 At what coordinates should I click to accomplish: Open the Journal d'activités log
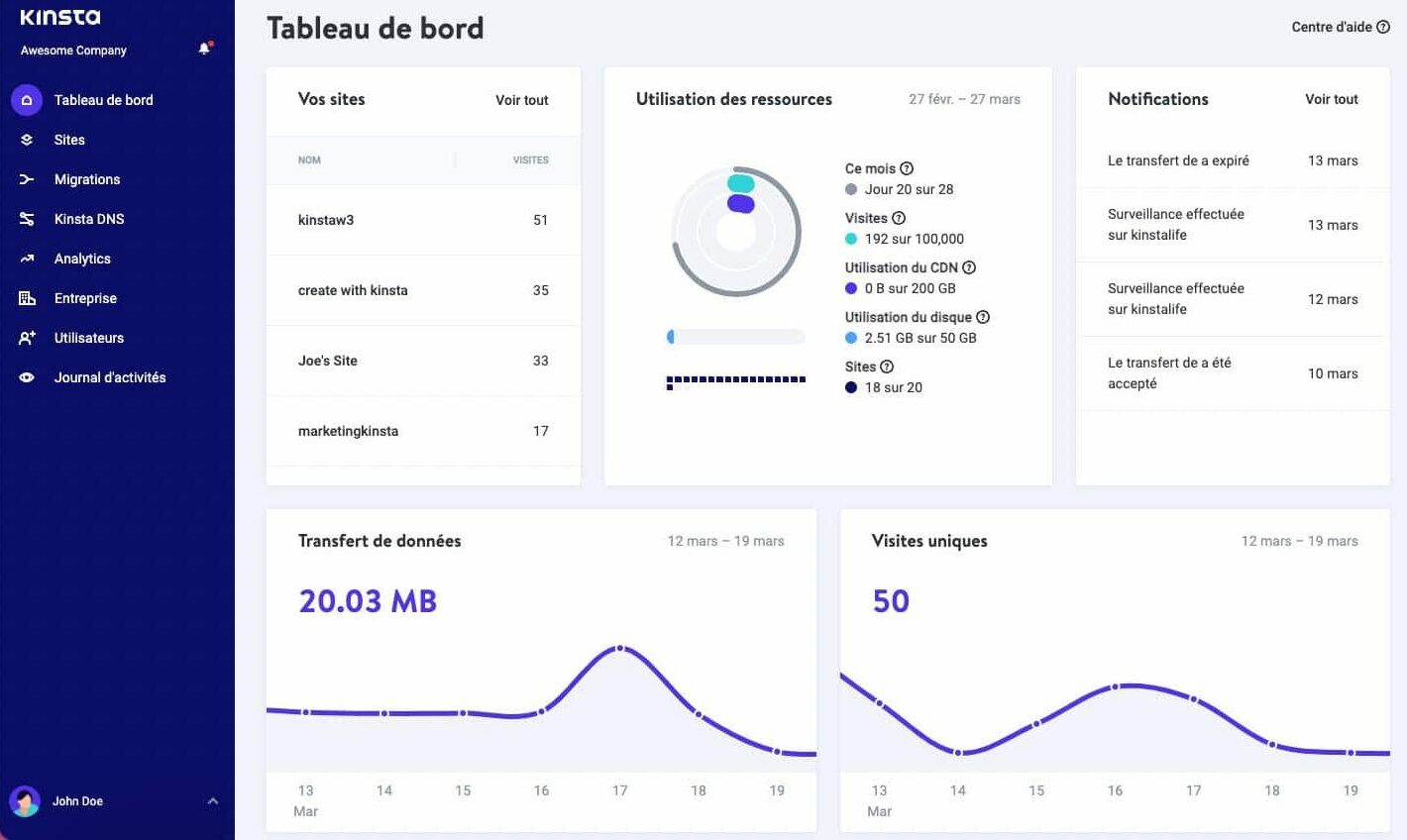[x=109, y=377]
